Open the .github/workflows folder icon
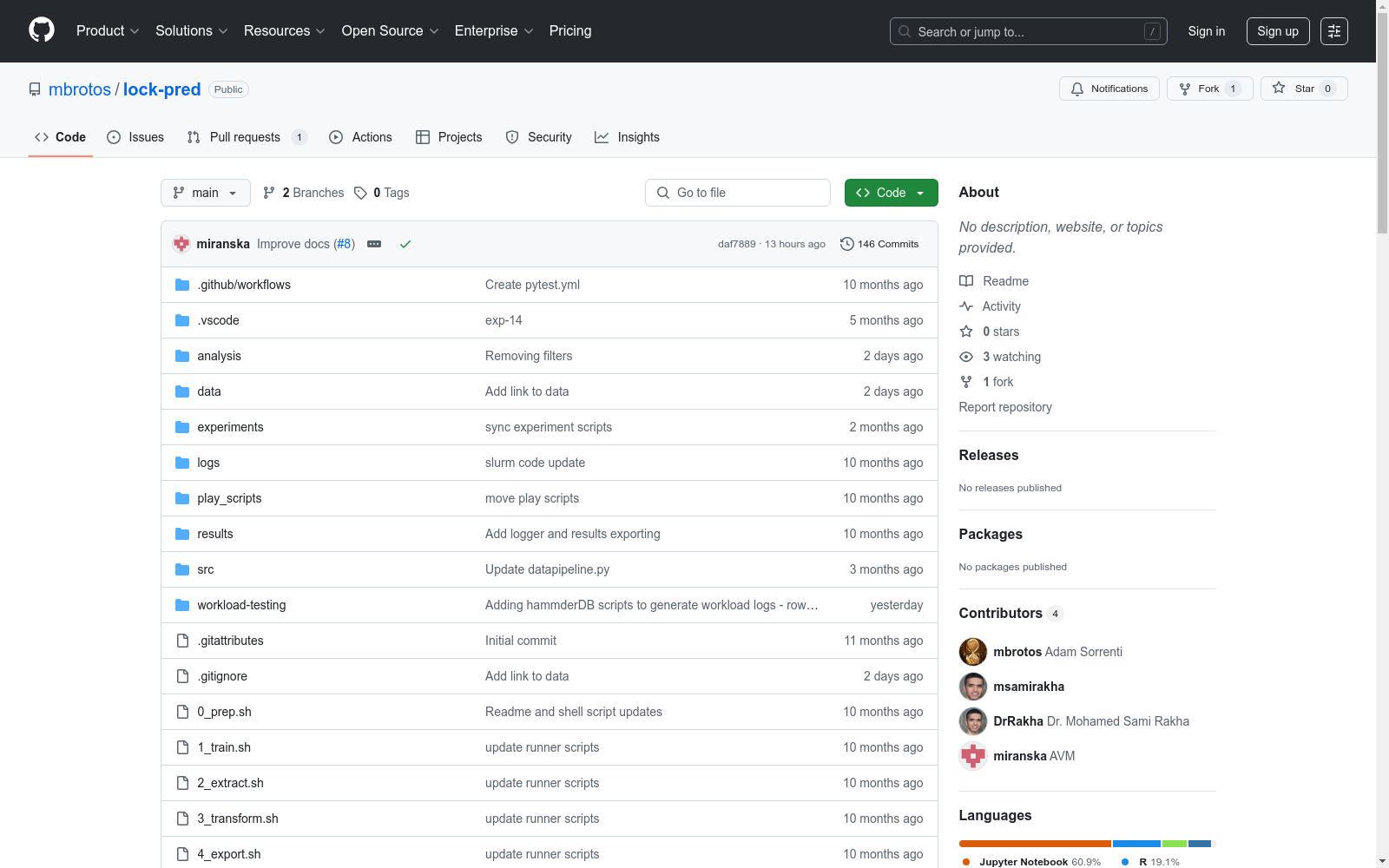 (x=182, y=285)
